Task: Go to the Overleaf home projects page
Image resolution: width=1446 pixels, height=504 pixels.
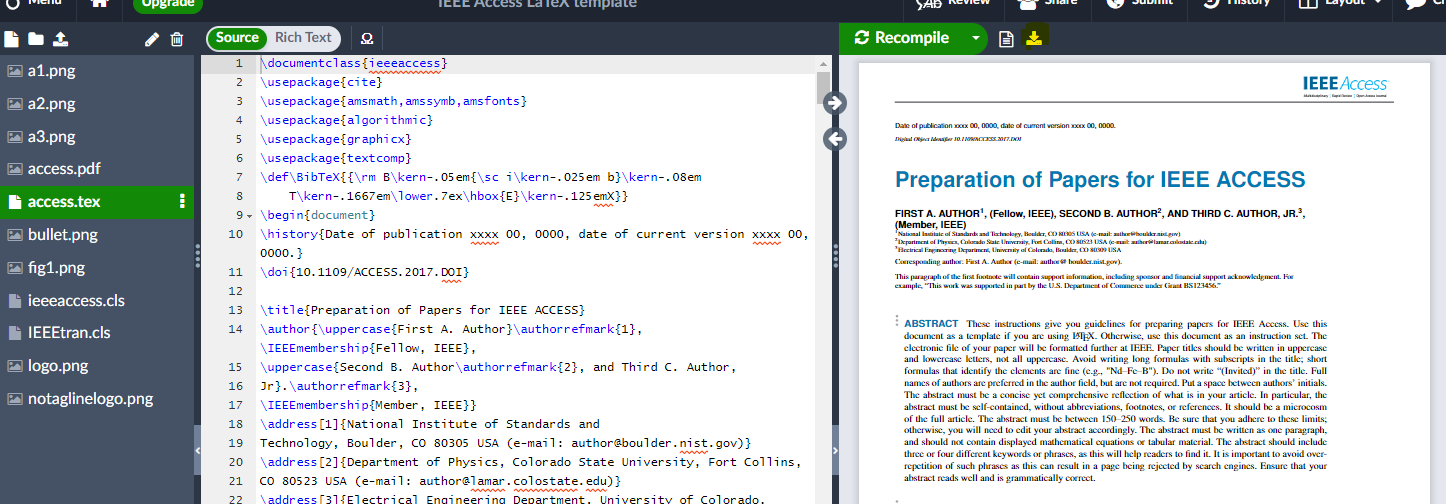Action: pyautogui.click(x=100, y=3)
